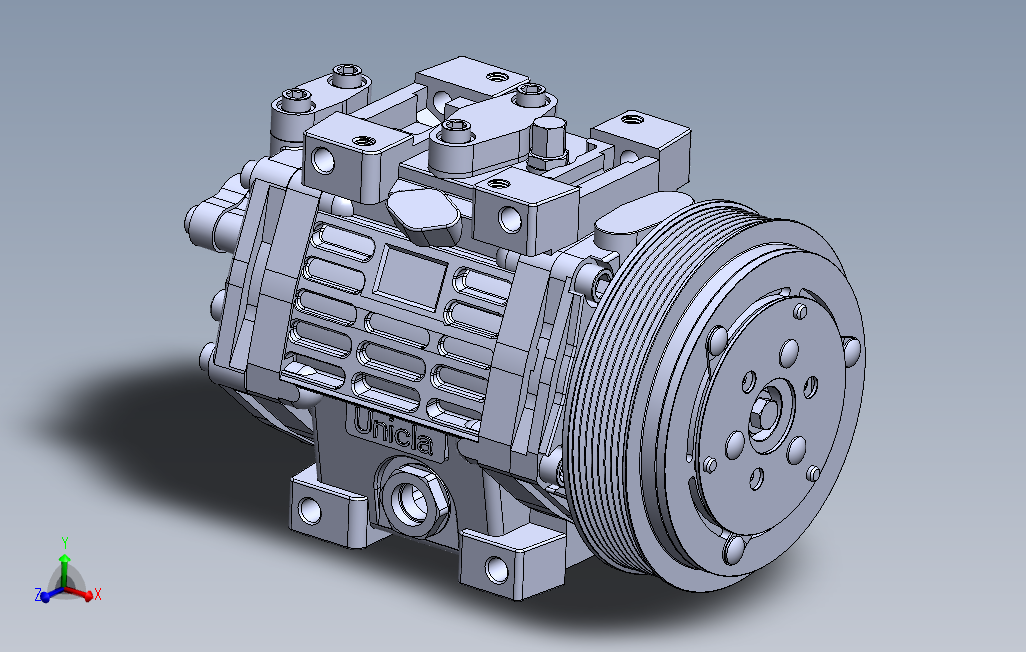Click the blue Z axis of the orientation triad
The width and height of the screenshot is (1026, 652).
coord(48,594)
